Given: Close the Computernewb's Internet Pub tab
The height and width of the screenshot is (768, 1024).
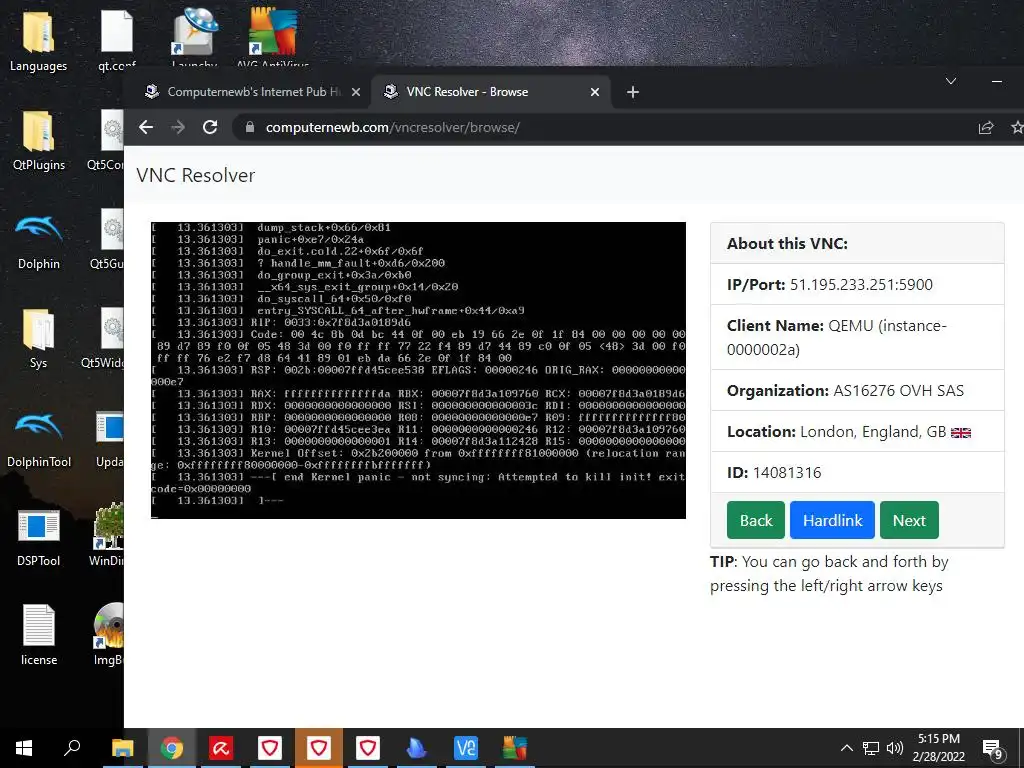Looking at the screenshot, I should 356,92.
